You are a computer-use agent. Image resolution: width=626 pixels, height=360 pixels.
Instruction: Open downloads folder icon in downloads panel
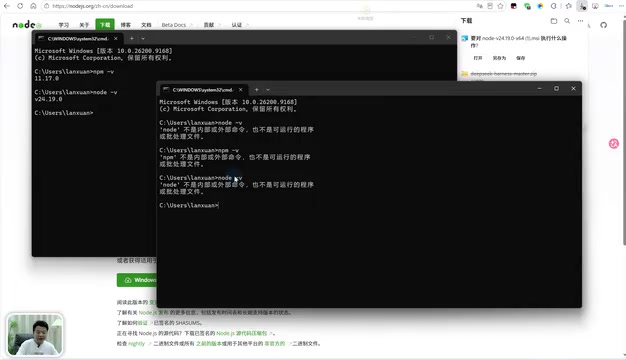[x=554, y=21]
